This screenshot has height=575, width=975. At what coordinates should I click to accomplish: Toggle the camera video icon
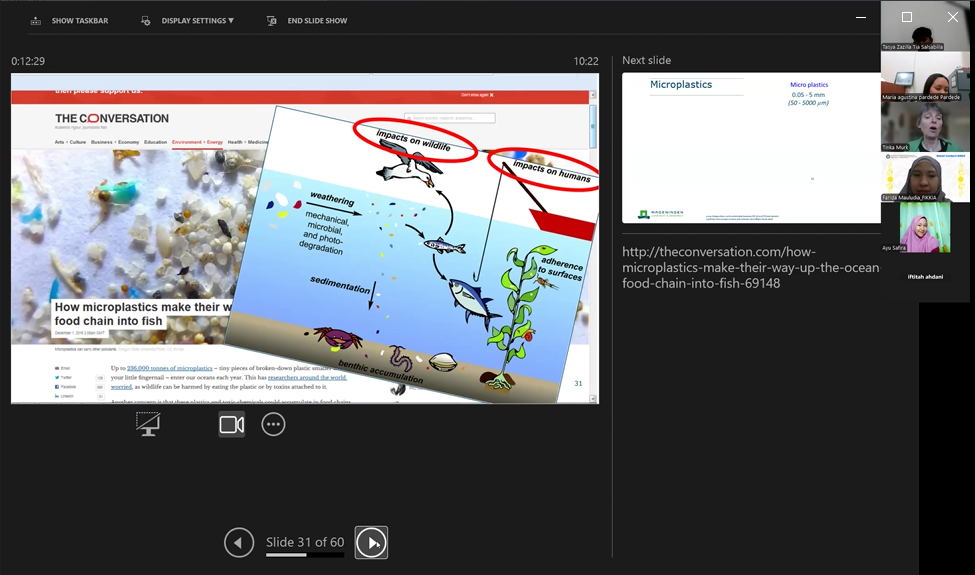[232, 424]
